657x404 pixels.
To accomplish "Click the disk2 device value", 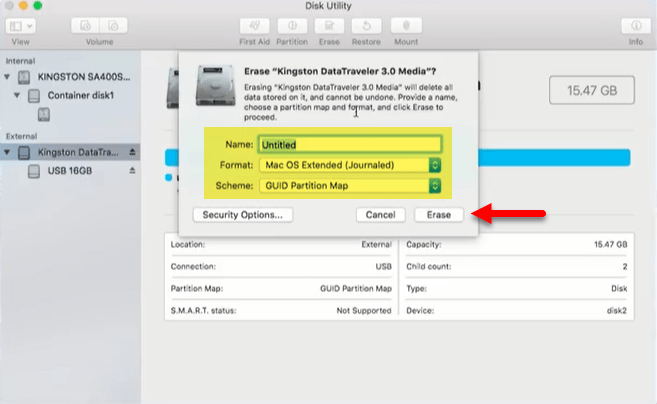I will click(617, 311).
